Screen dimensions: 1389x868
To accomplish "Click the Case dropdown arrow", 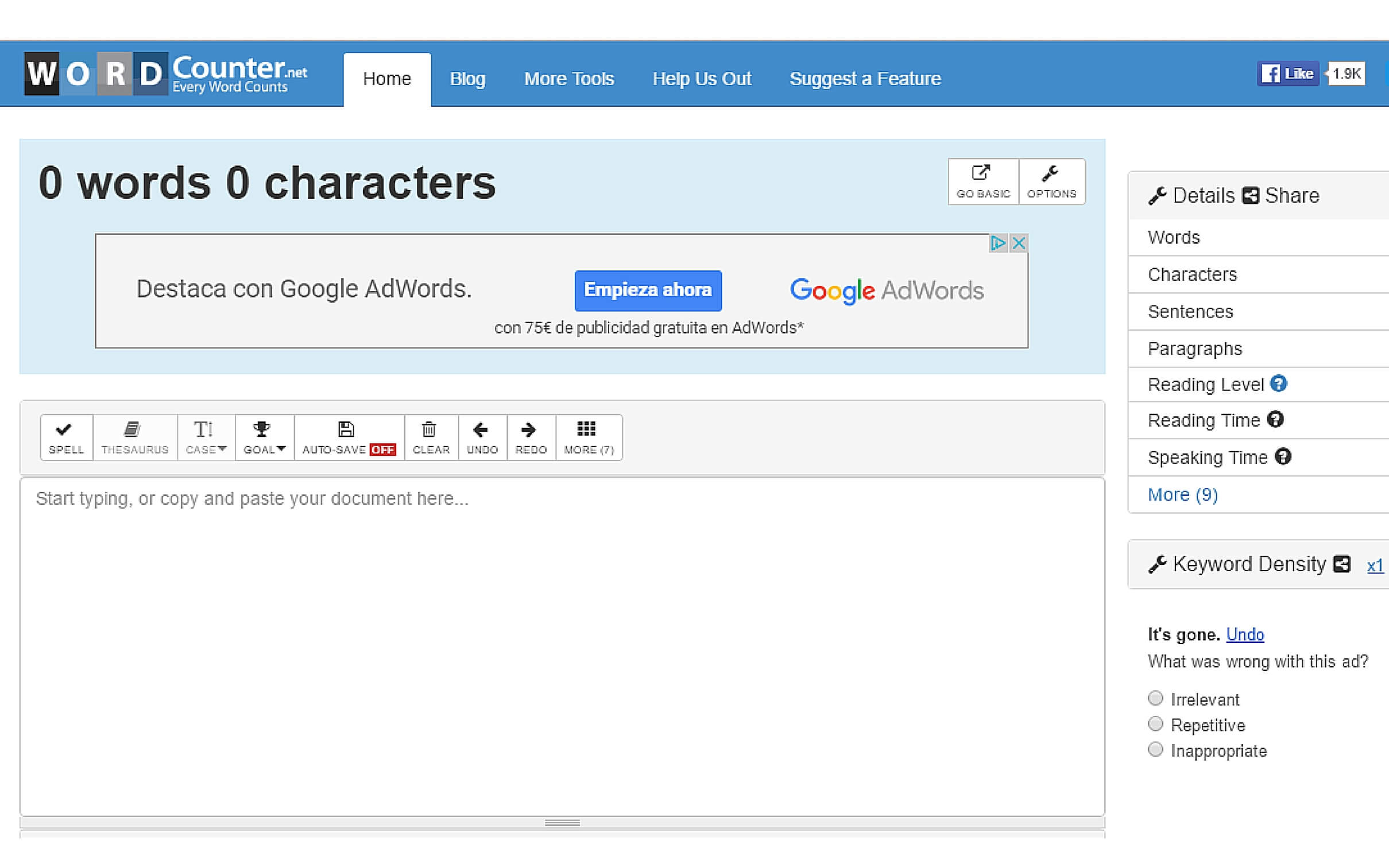I will pyautogui.click(x=220, y=448).
